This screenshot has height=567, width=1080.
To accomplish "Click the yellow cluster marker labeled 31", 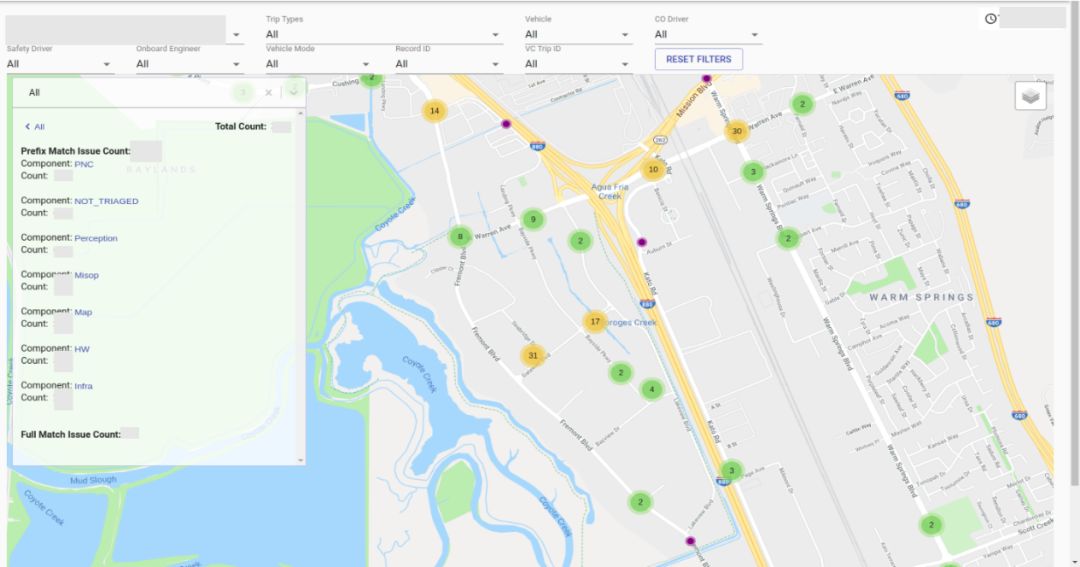I will click(x=532, y=355).
